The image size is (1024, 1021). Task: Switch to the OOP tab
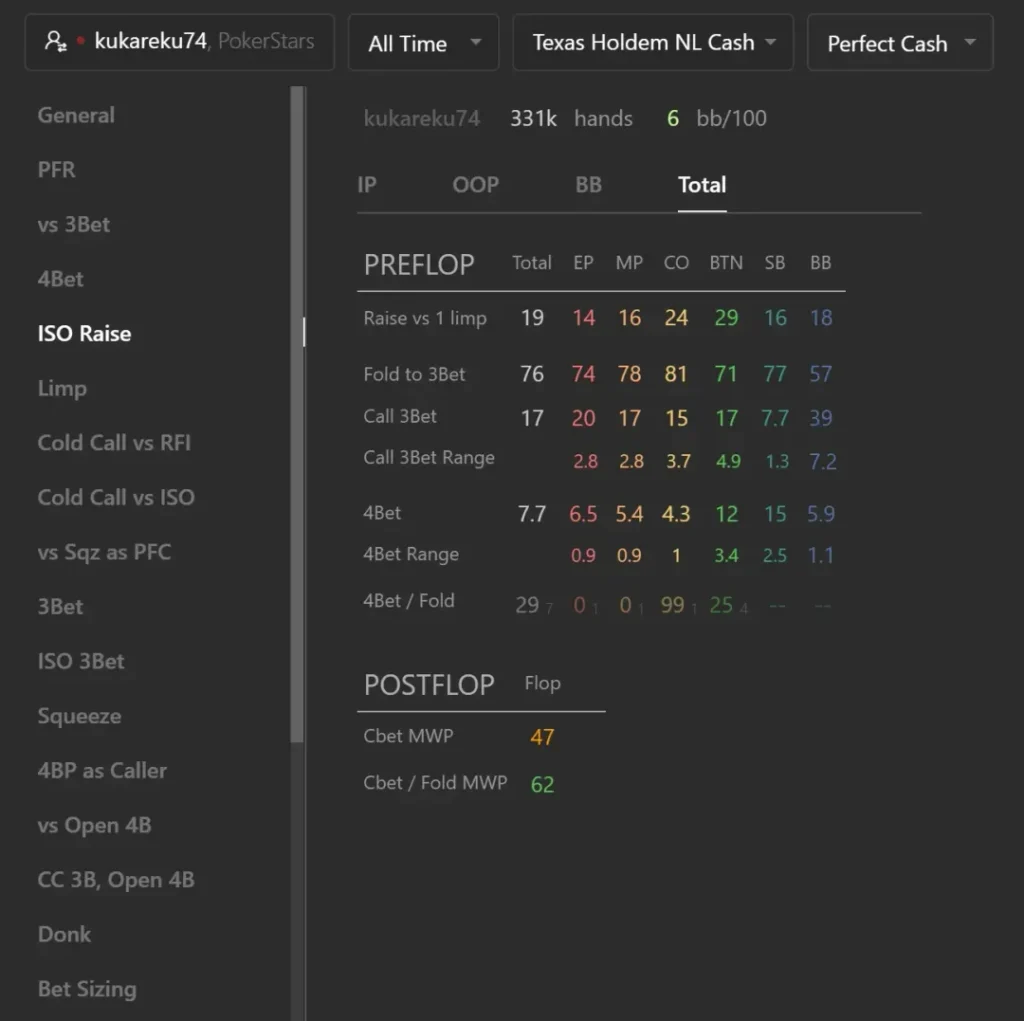tap(475, 185)
